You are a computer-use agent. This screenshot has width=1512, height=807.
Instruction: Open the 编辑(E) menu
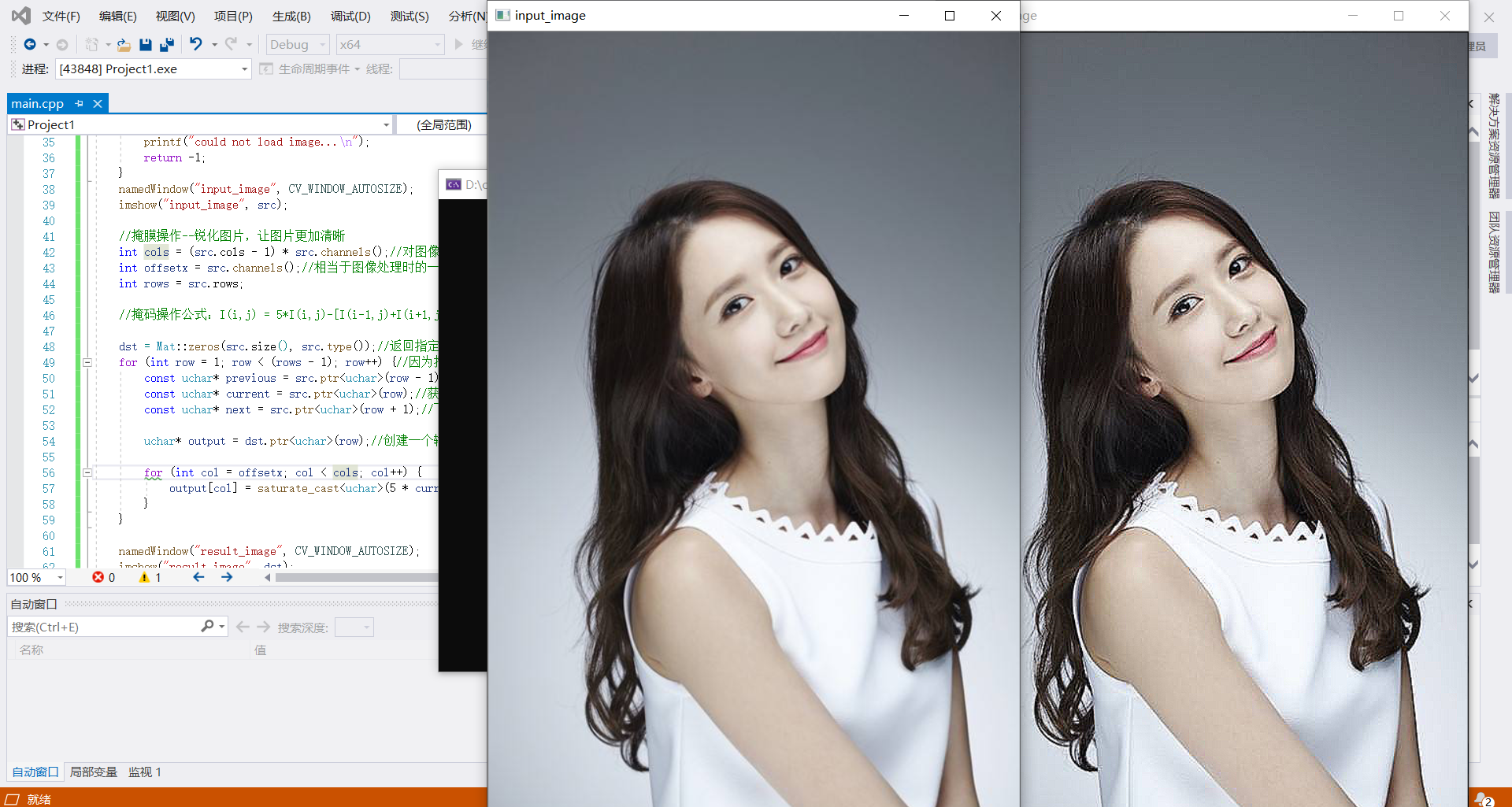click(x=117, y=16)
